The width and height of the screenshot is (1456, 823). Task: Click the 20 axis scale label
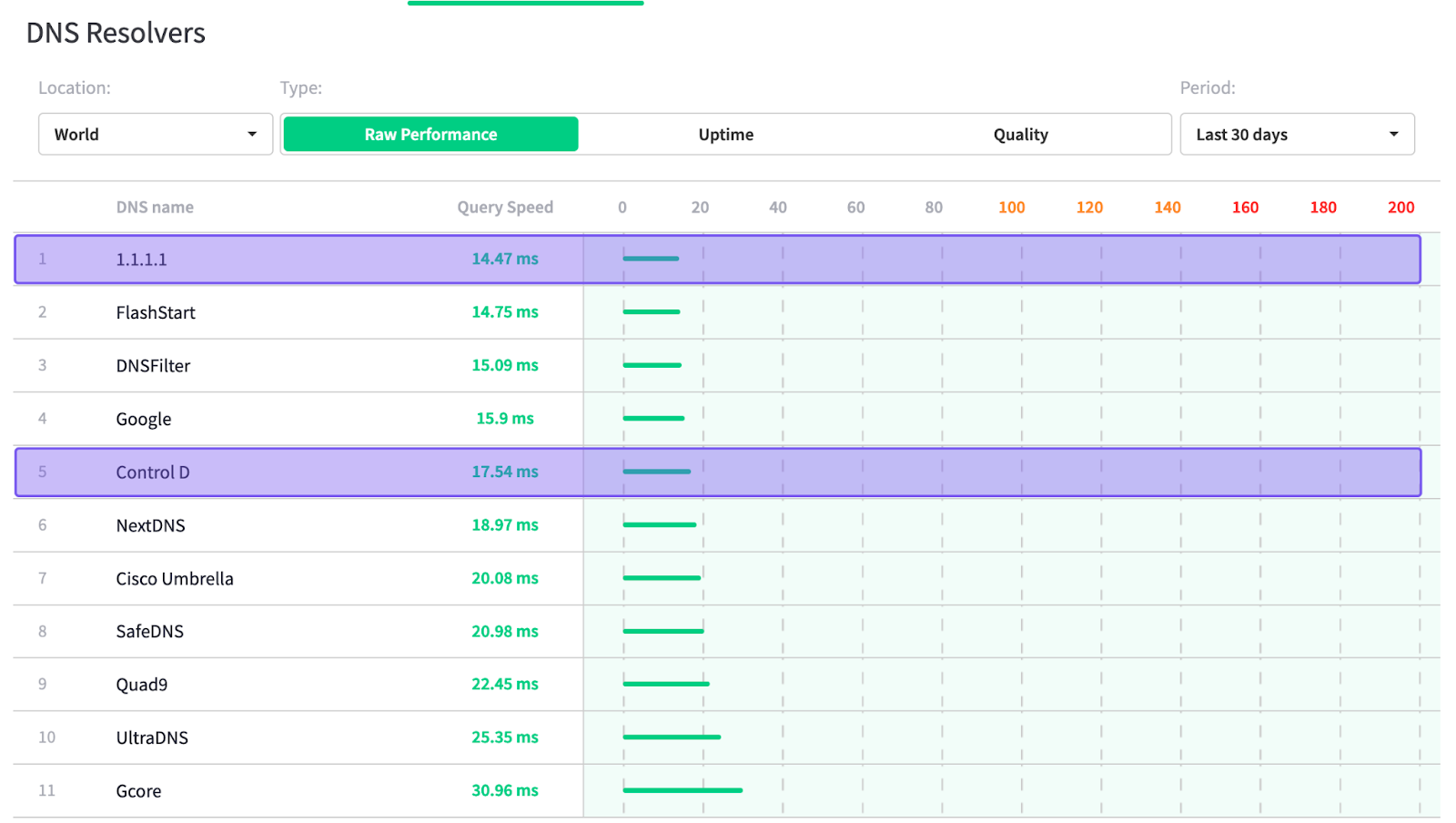coord(700,207)
